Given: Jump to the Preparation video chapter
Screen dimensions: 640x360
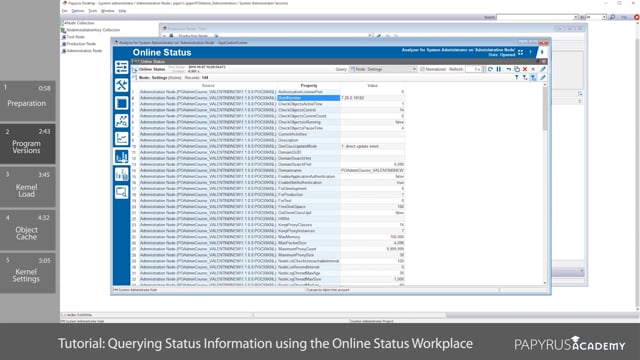Looking at the screenshot, I should (x=27, y=100).
